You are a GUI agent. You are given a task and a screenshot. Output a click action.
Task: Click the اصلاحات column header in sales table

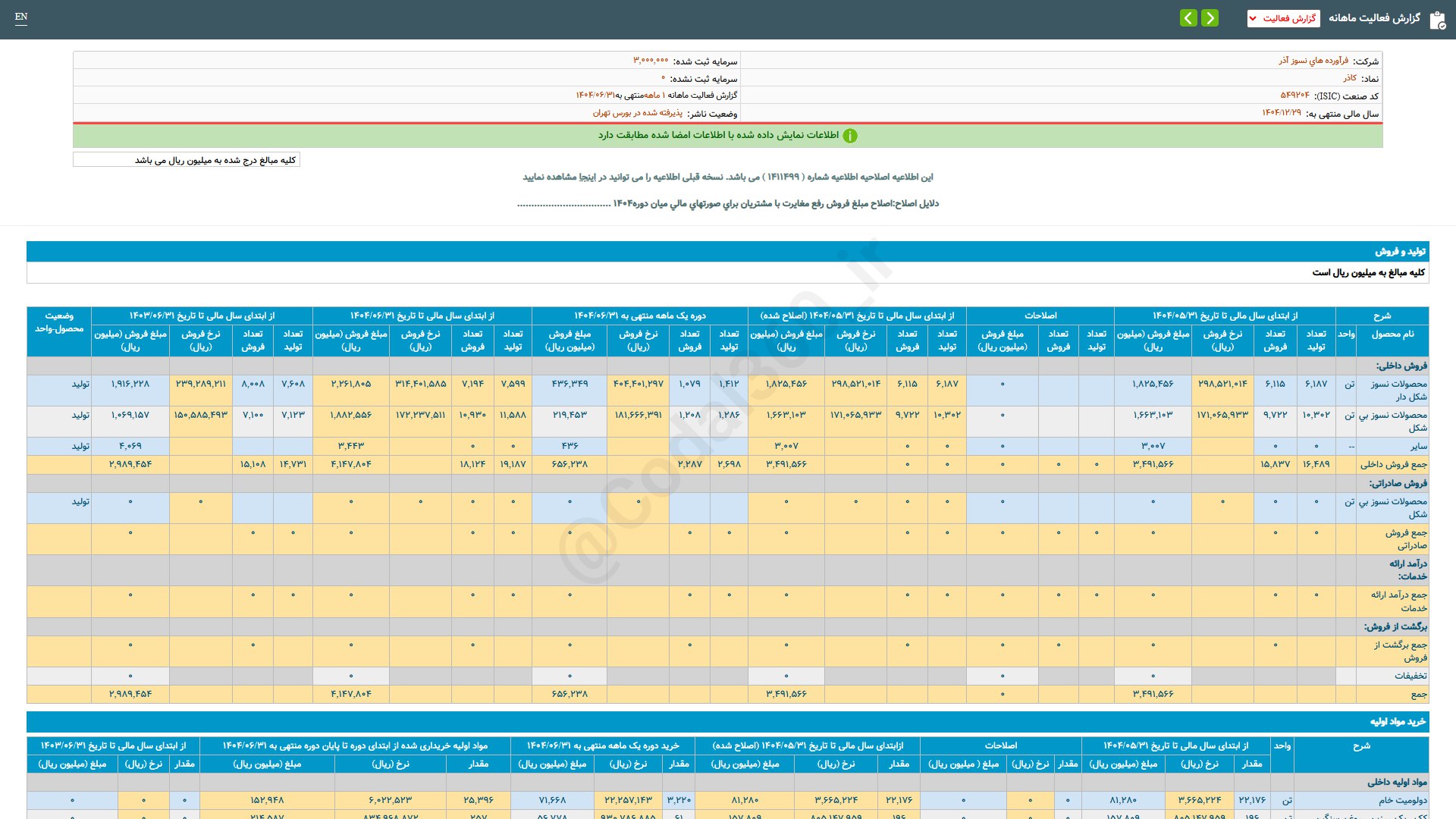[x=1040, y=315]
